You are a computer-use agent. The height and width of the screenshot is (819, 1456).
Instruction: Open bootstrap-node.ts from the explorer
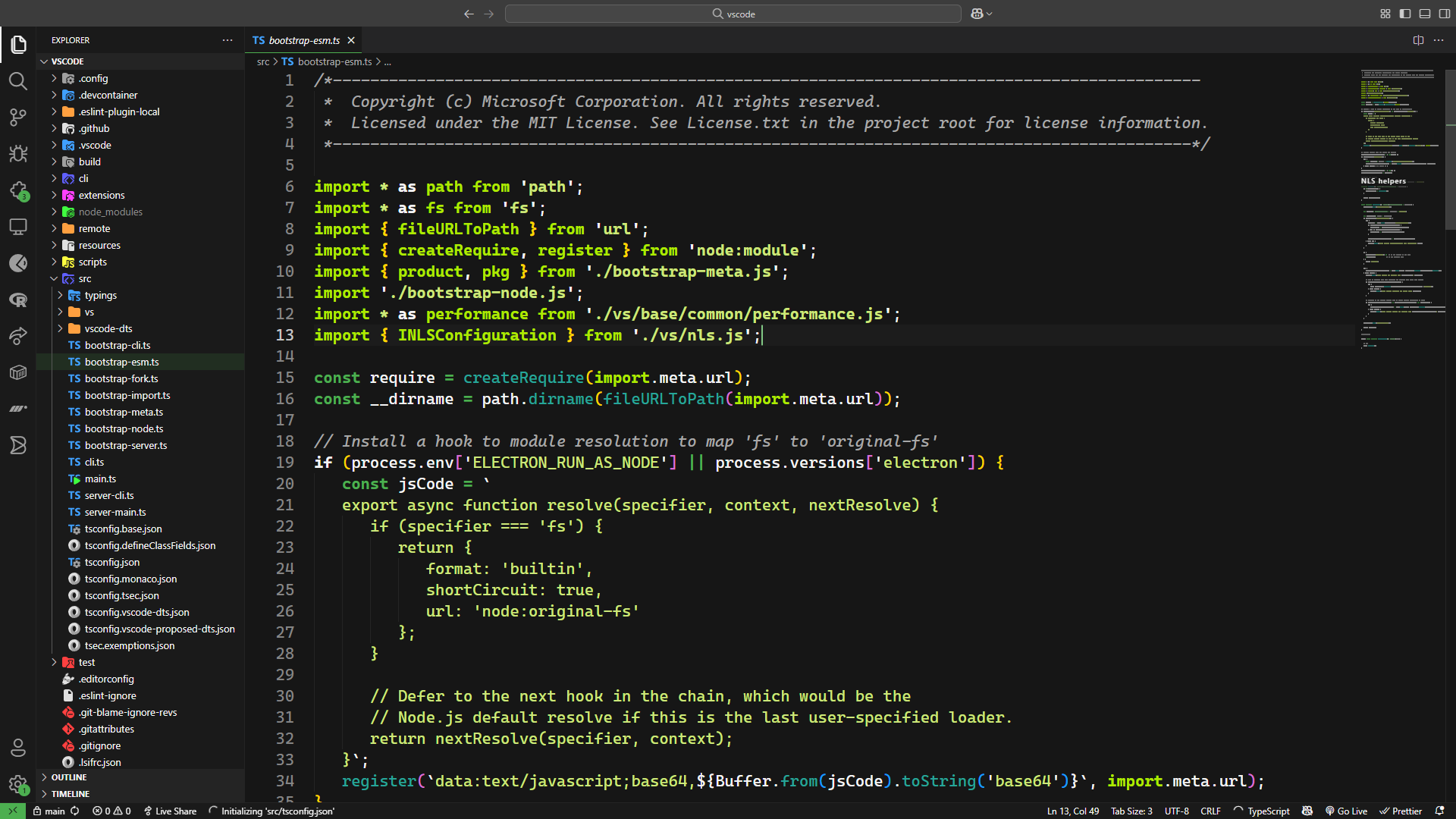pyautogui.click(x=124, y=428)
